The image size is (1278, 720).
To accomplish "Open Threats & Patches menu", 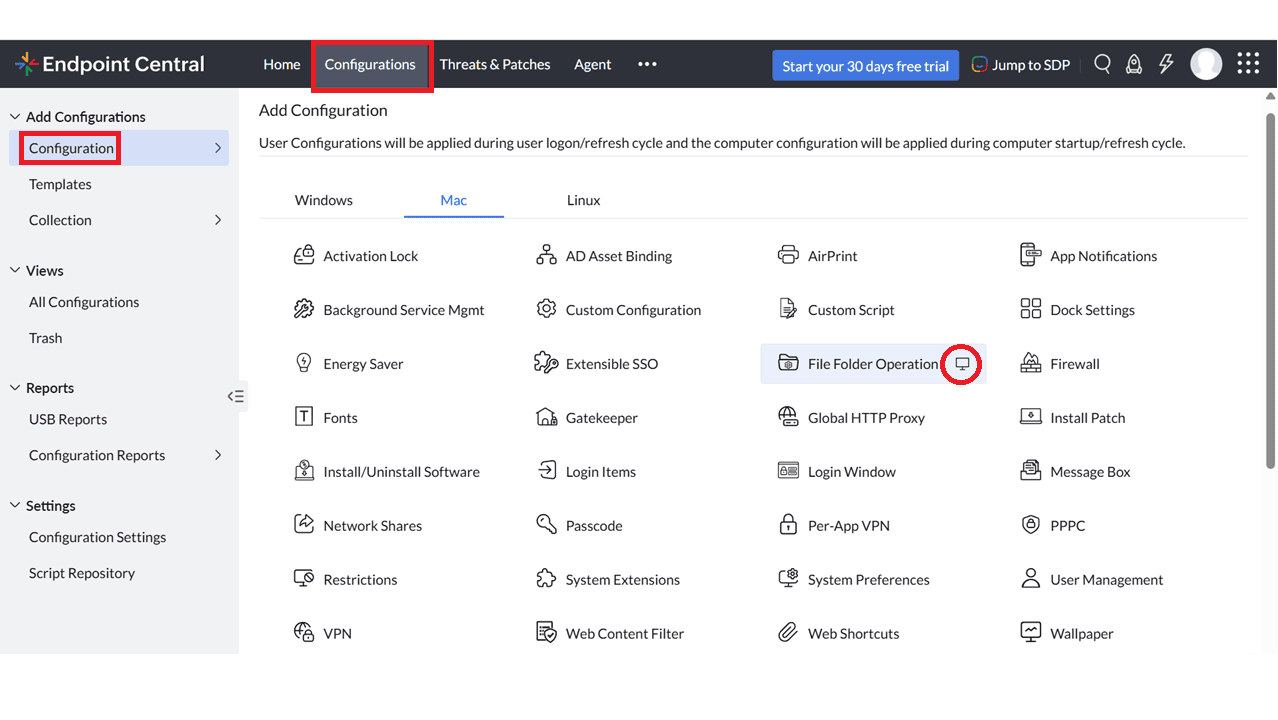I will (x=495, y=64).
